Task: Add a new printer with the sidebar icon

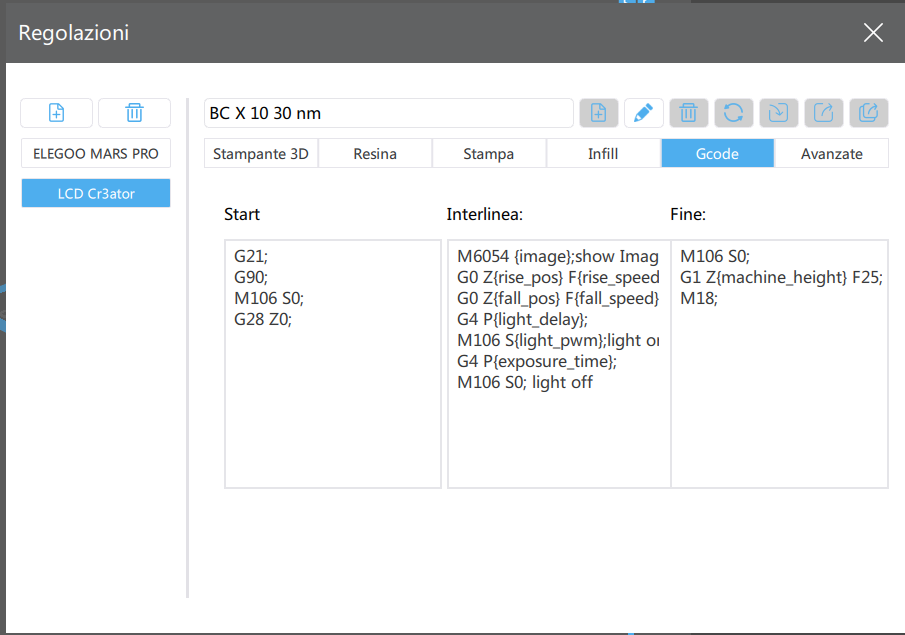Action: pos(57,113)
